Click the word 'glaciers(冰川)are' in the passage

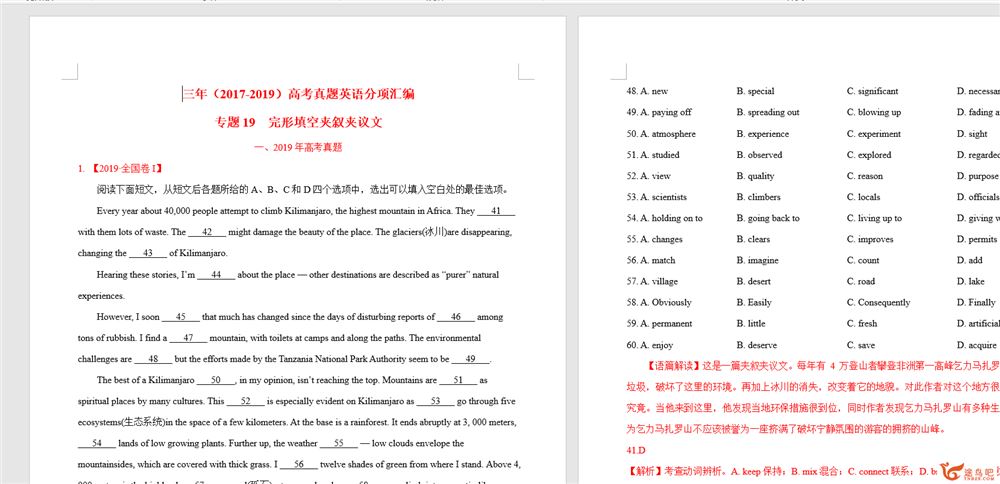(425, 232)
